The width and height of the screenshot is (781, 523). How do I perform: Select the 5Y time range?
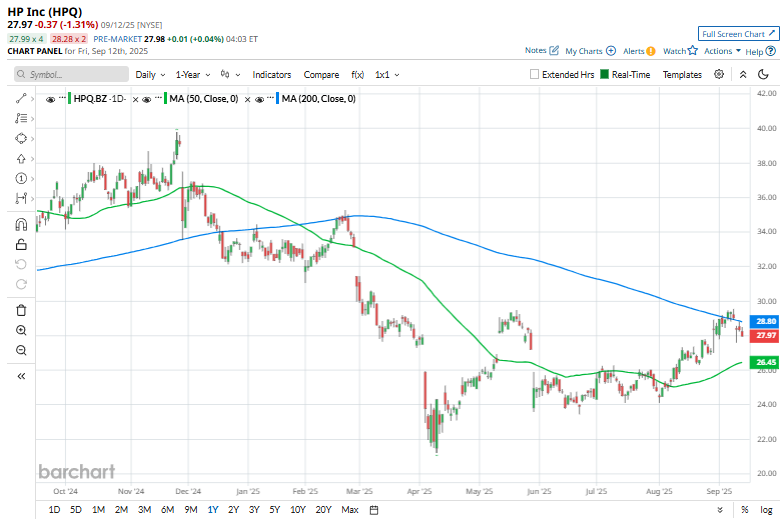tap(274, 510)
